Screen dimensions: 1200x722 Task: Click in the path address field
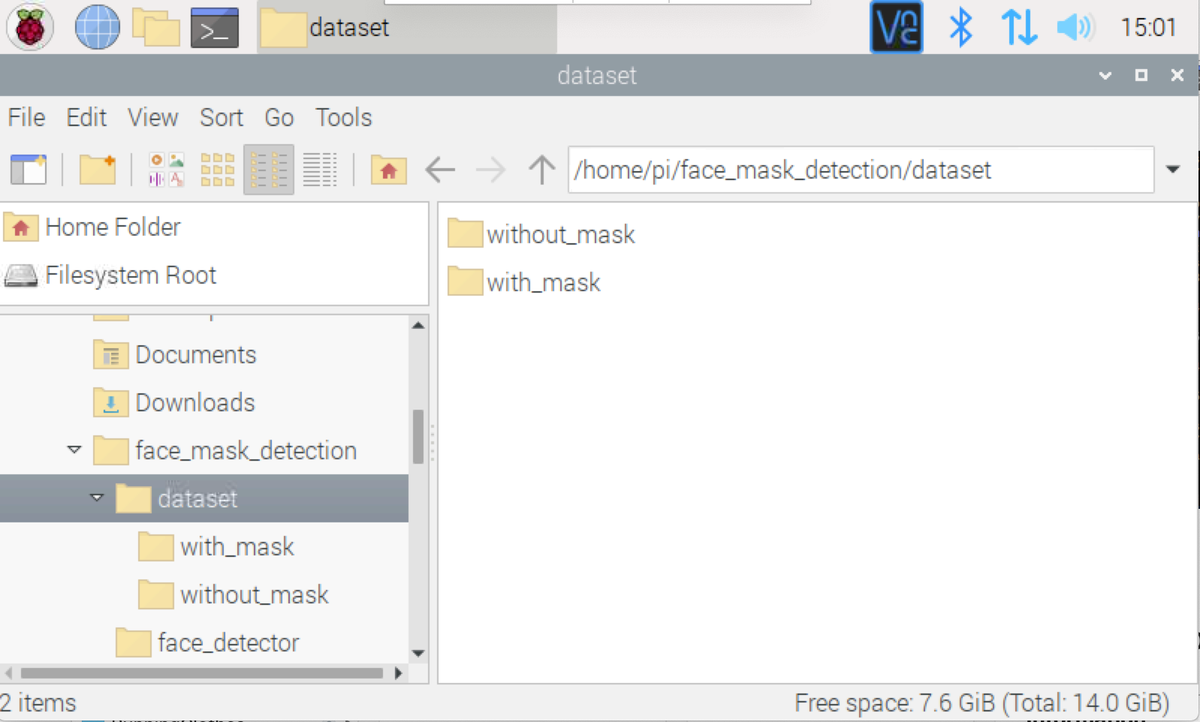coord(860,170)
